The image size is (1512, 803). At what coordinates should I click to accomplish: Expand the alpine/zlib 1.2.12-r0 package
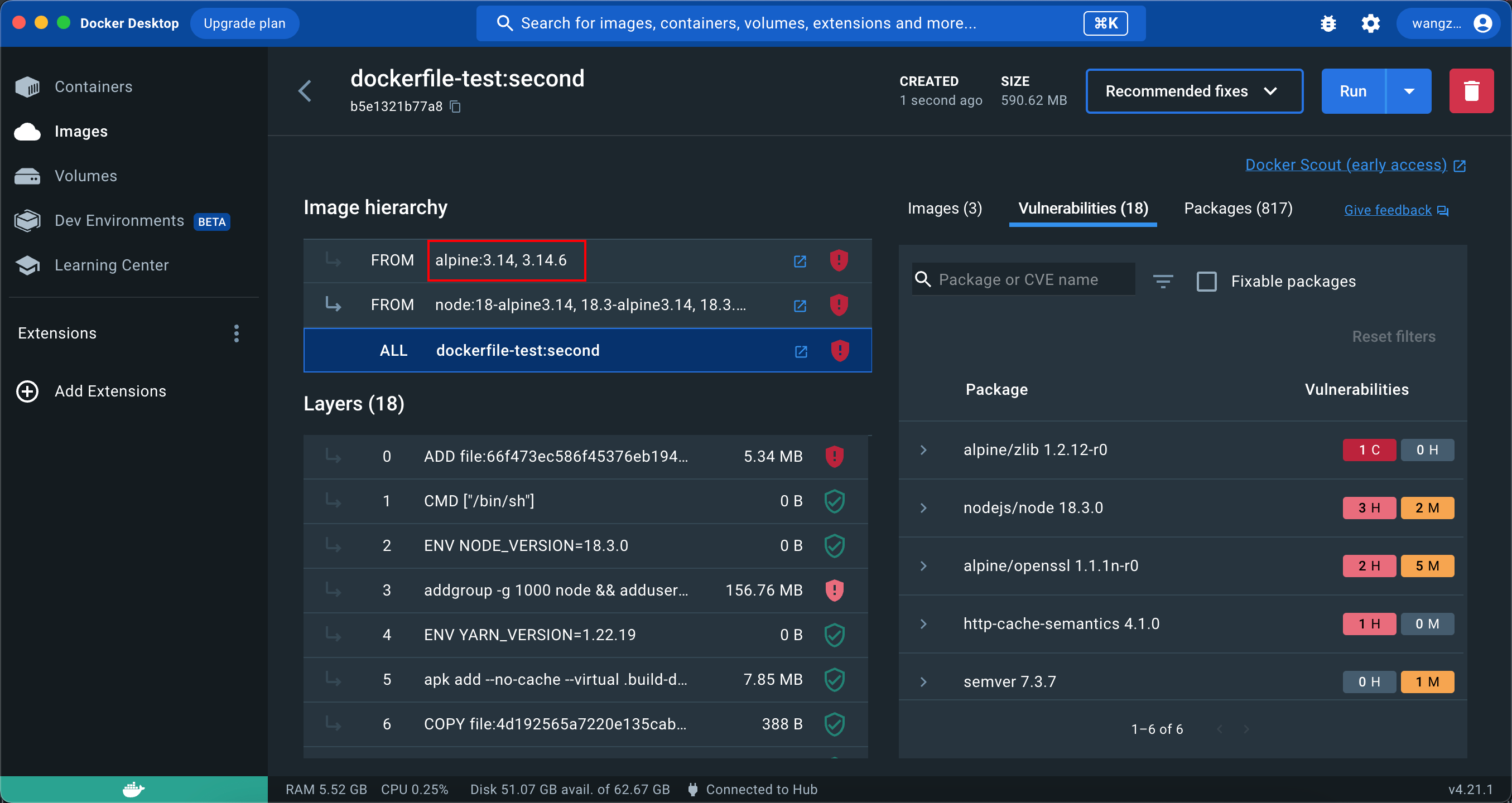[923, 450]
